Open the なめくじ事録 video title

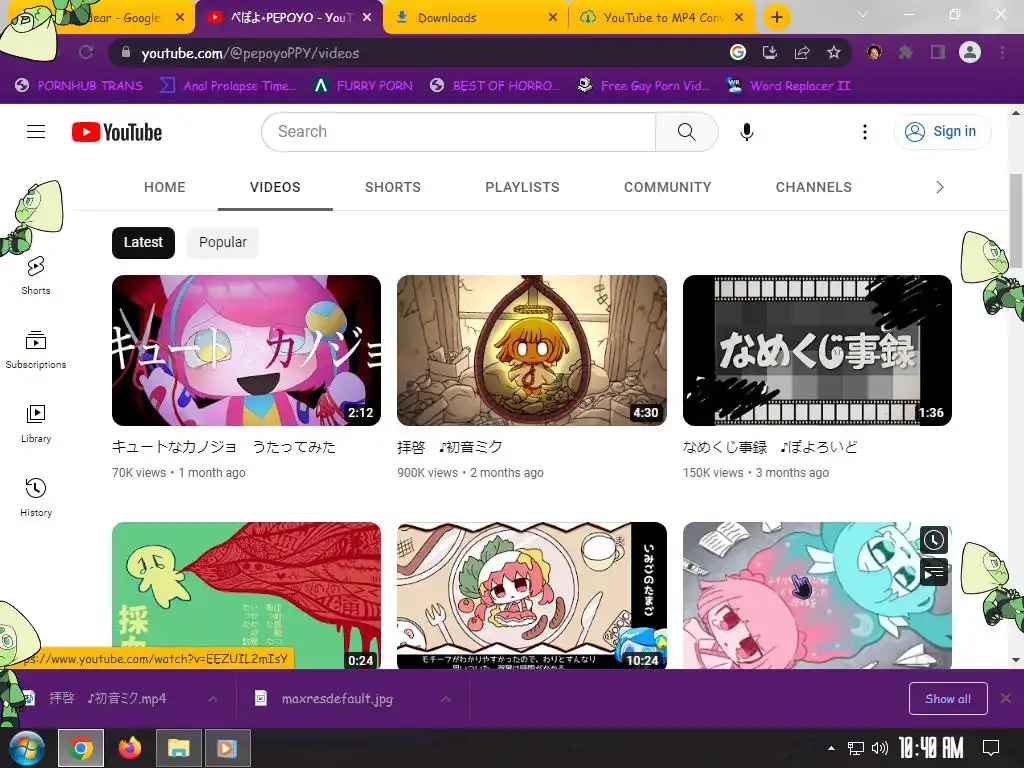[x=770, y=447]
